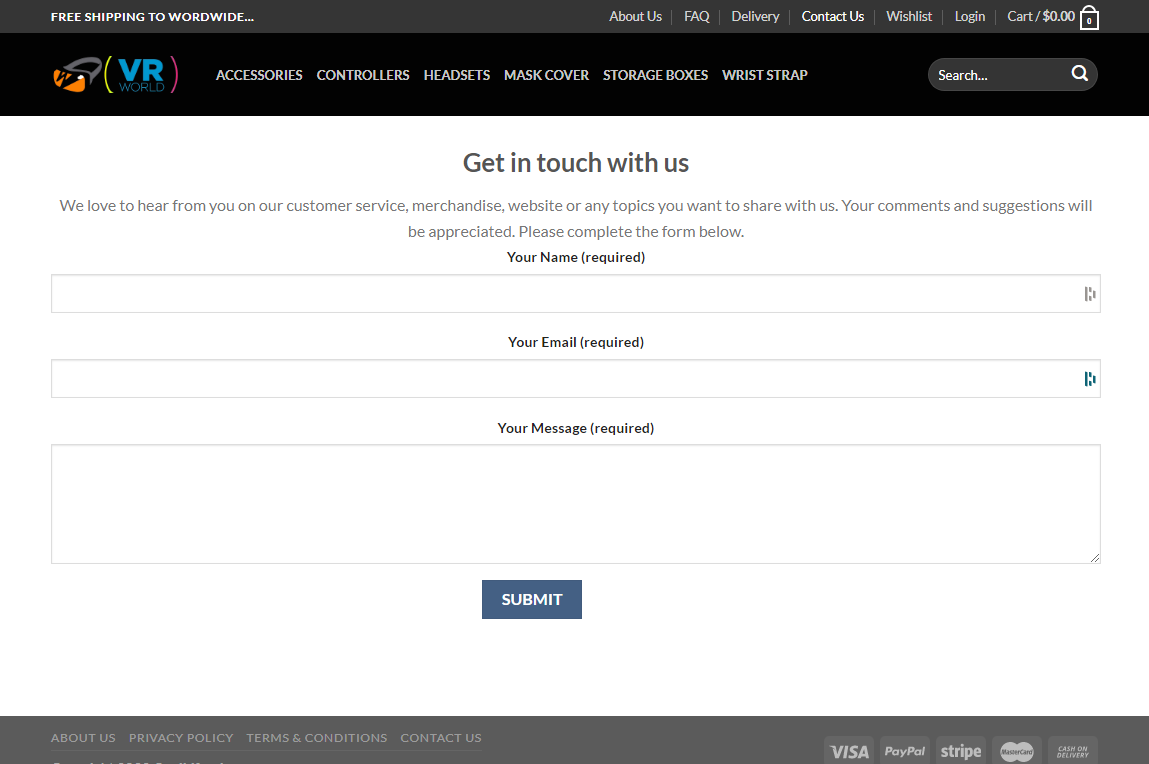Go to Headsets category
1149x764 pixels.
click(x=457, y=75)
